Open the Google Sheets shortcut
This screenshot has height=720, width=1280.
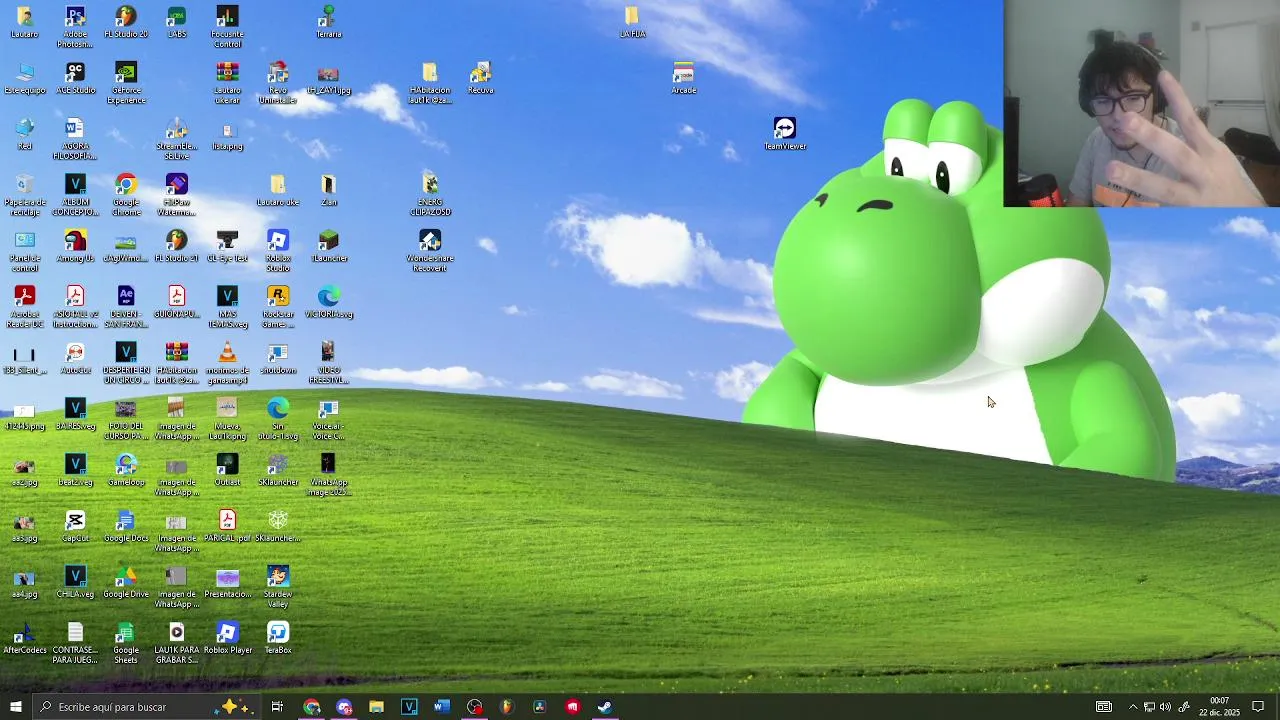[126, 642]
